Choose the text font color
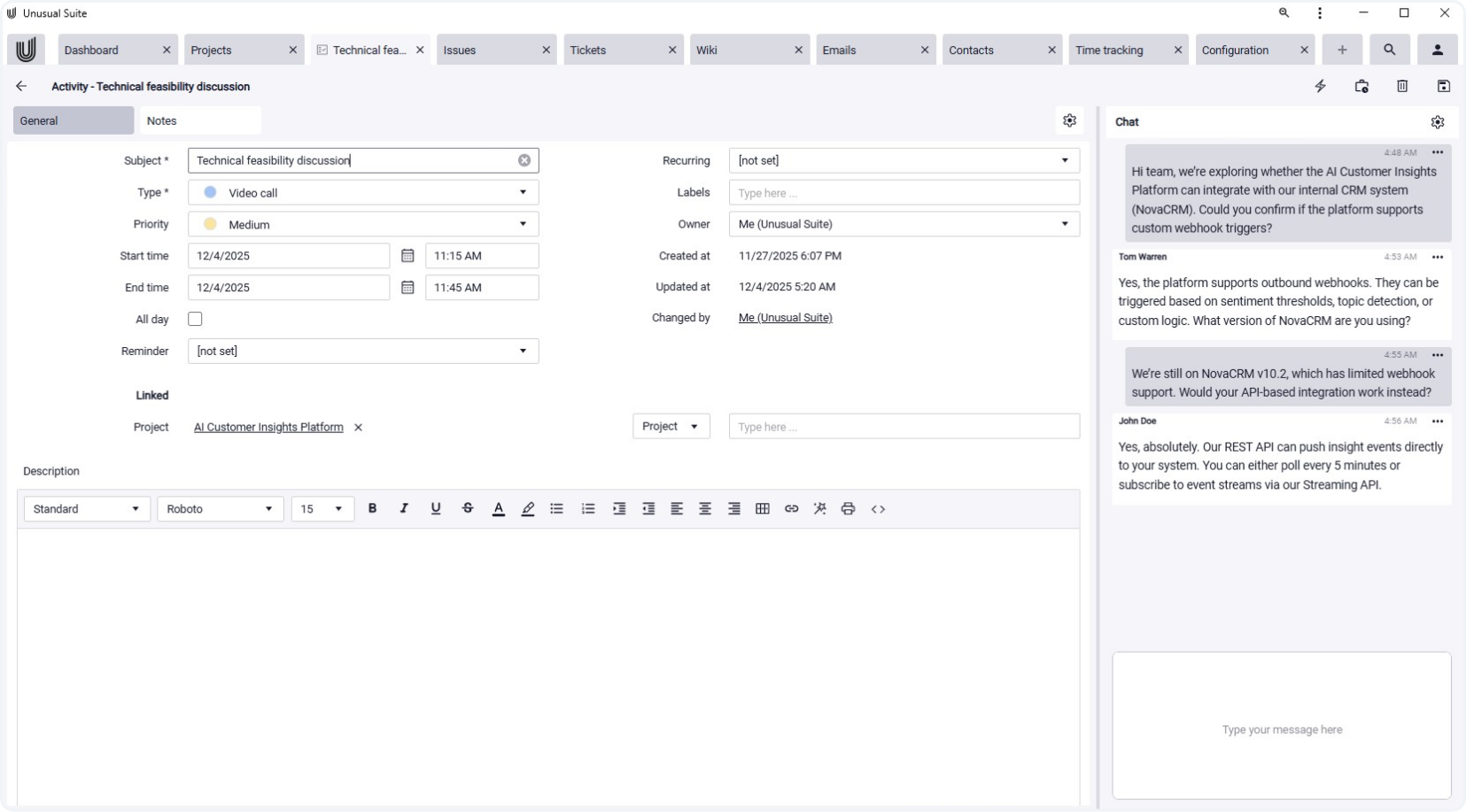The height and width of the screenshot is (812, 1466). (498, 508)
